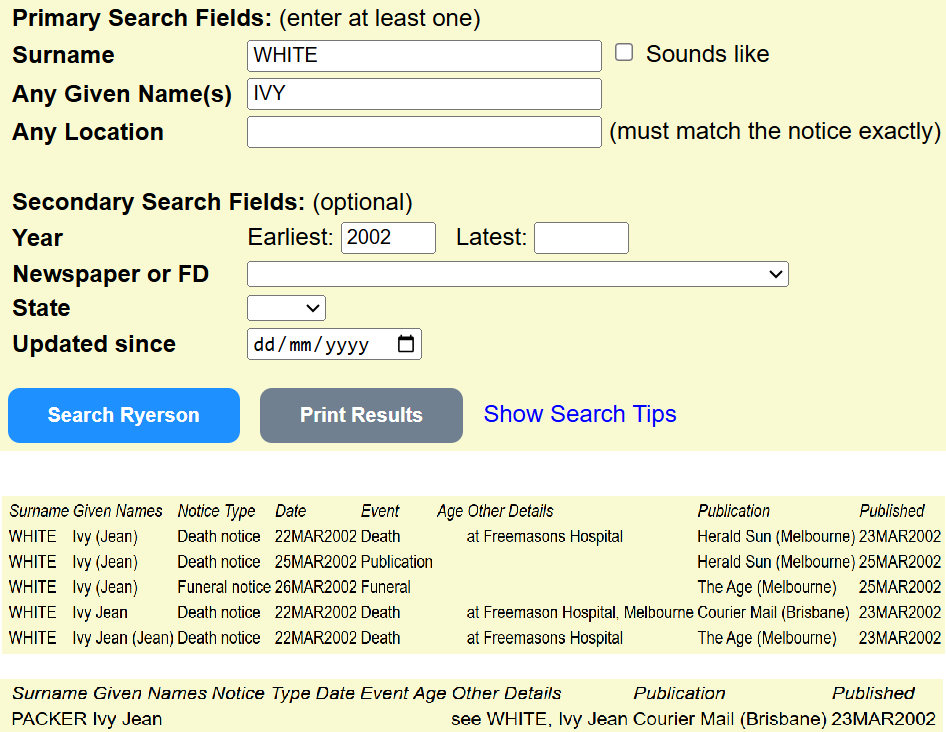Click 'at Freemason Hospital, Melbourne' detail
Image resolution: width=946 pixels, height=732 pixels.
tap(580, 613)
